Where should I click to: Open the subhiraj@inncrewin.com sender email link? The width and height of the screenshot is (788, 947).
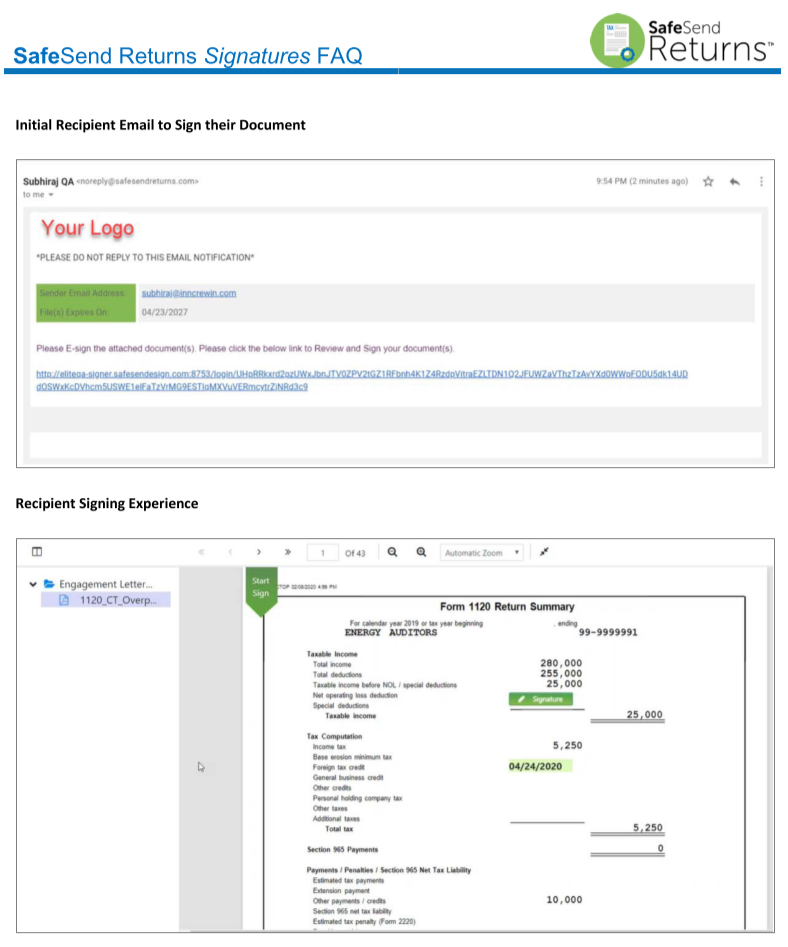pyautogui.click(x=188, y=293)
